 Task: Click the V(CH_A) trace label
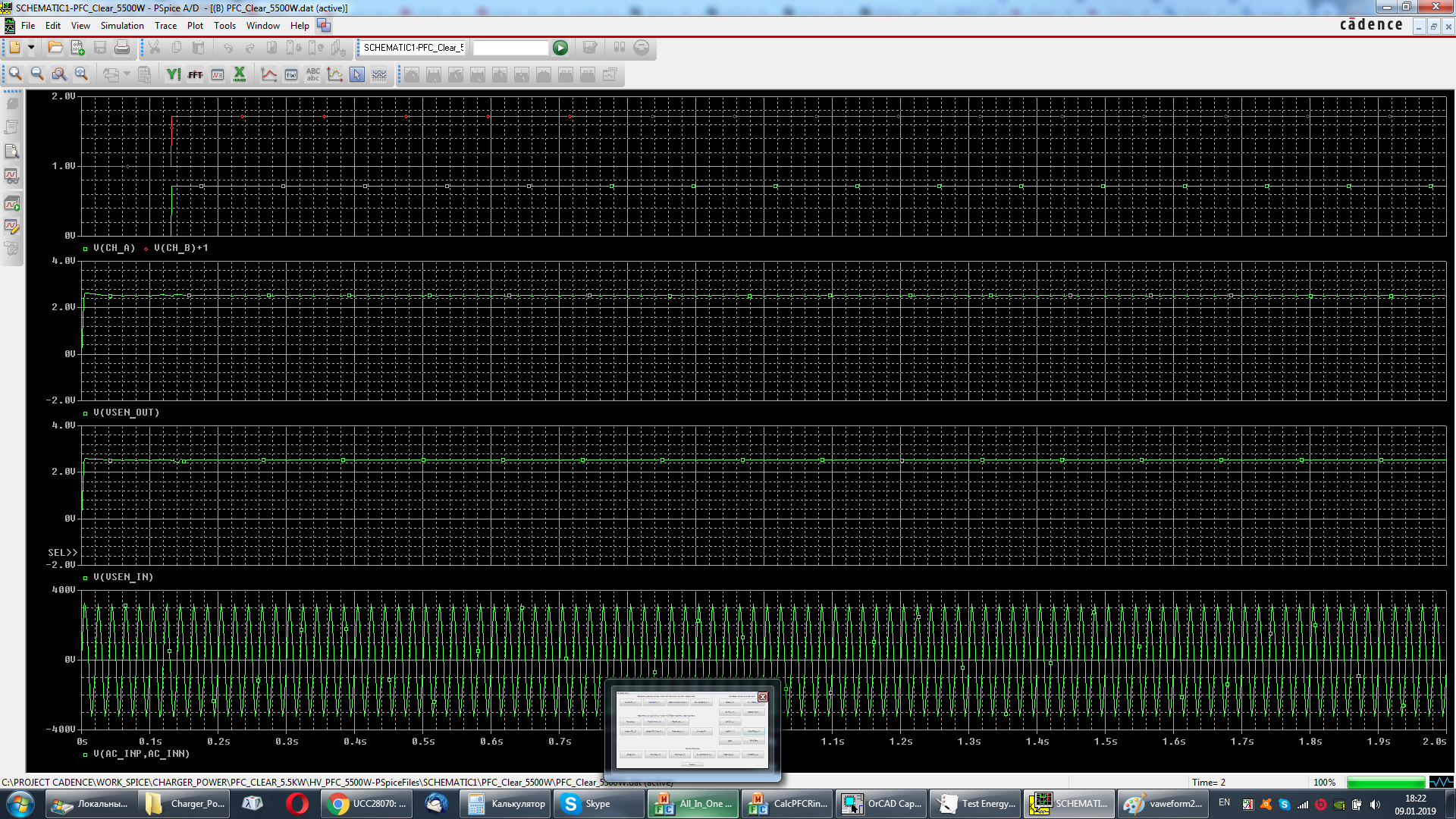114,248
